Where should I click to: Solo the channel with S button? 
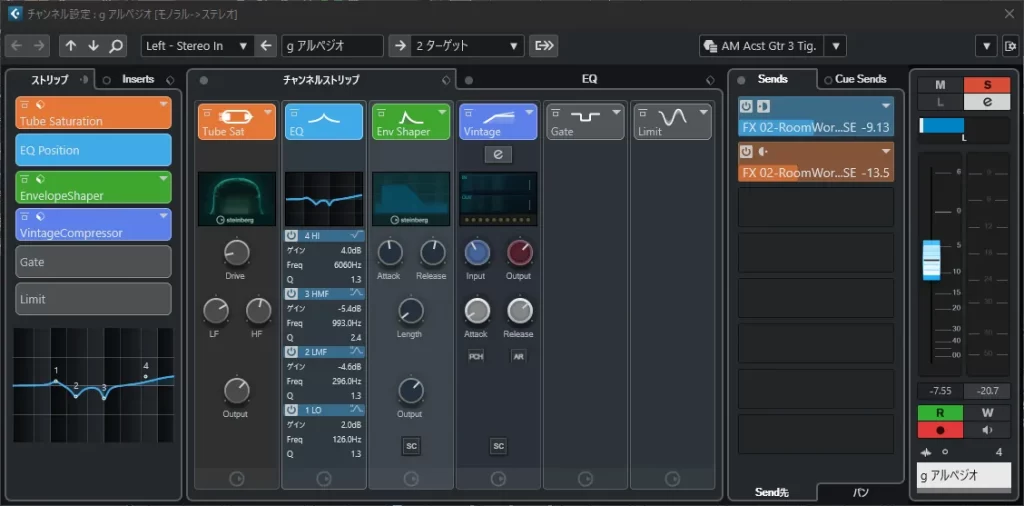pos(988,85)
